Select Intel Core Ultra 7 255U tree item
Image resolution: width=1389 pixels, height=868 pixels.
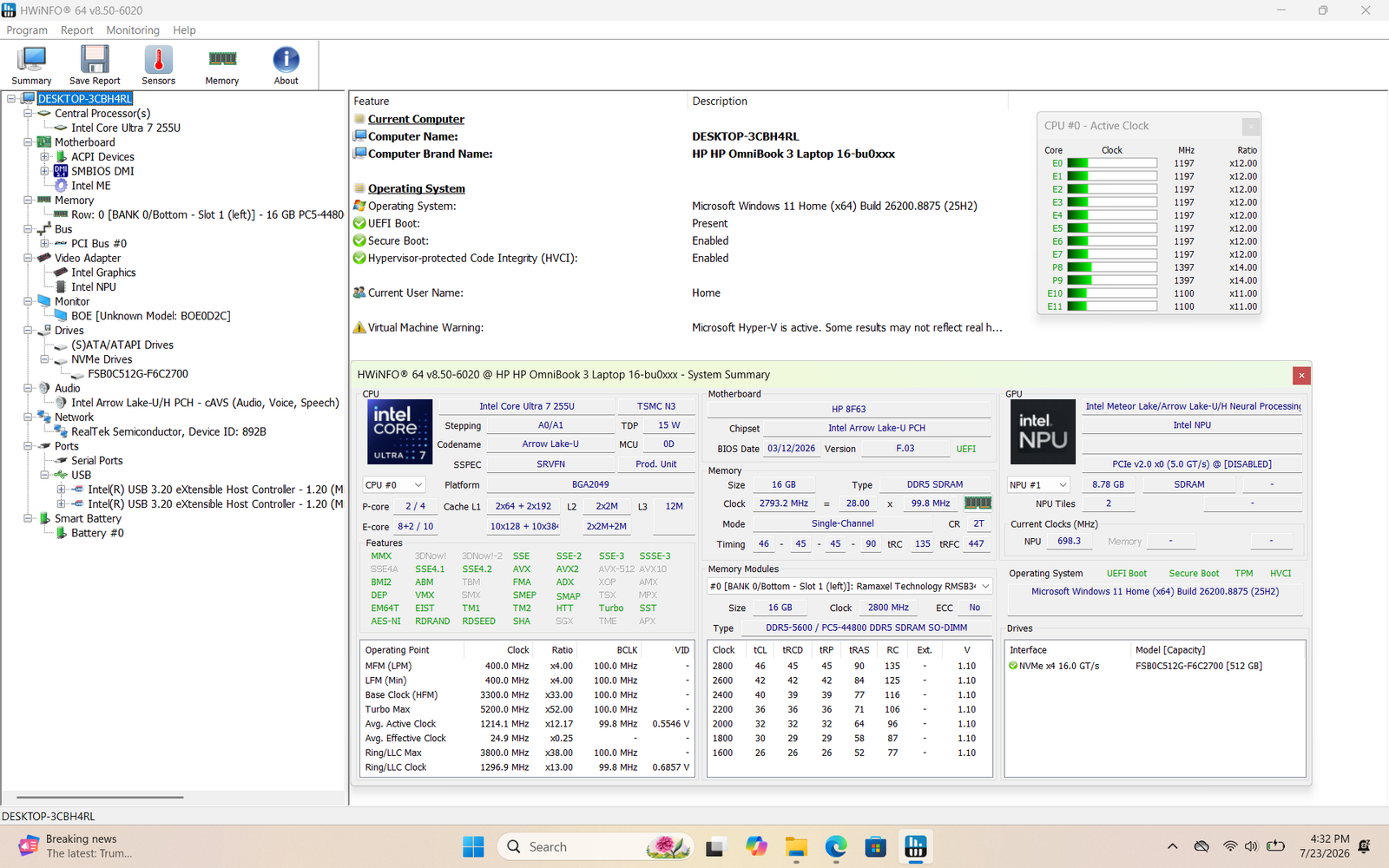(126, 128)
